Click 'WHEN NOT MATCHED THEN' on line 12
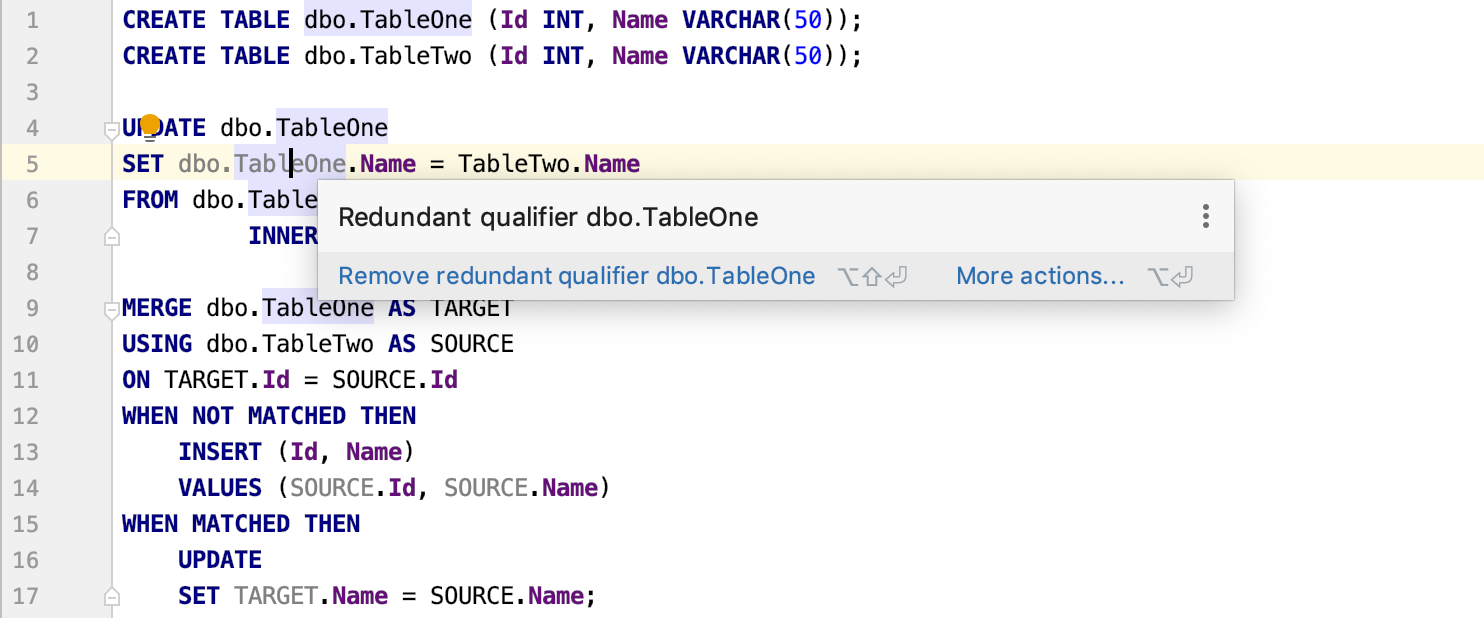The width and height of the screenshot is (1484, 618). (269, 416)
